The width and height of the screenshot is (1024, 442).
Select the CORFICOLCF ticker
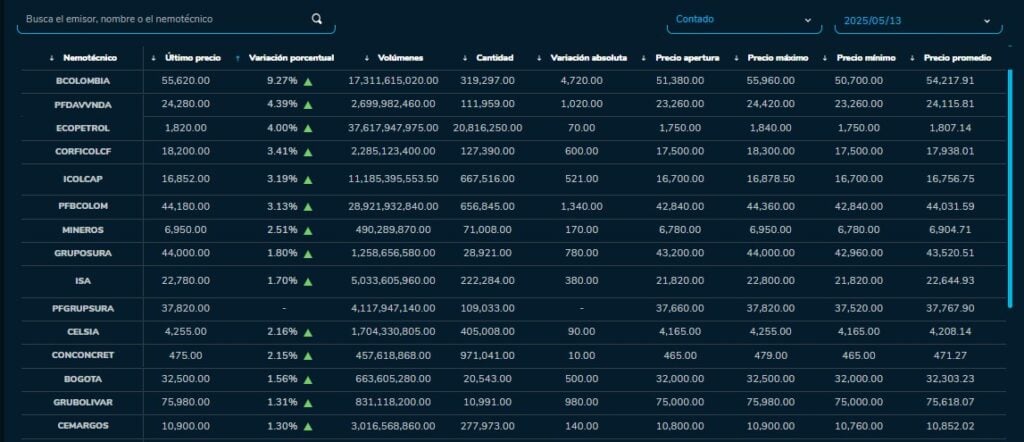coord(83,151)
